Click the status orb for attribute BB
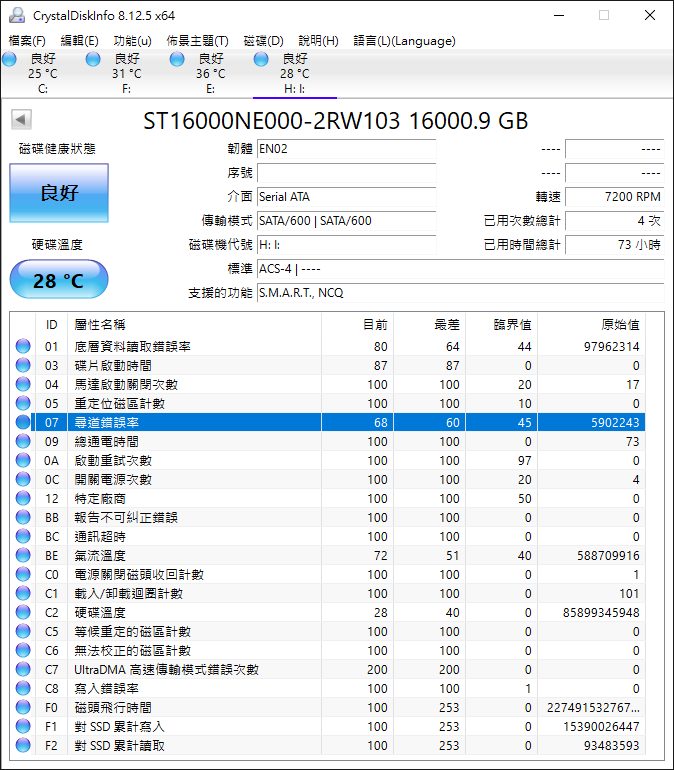This screenshot has height=770, width=674. click(23, 517)
